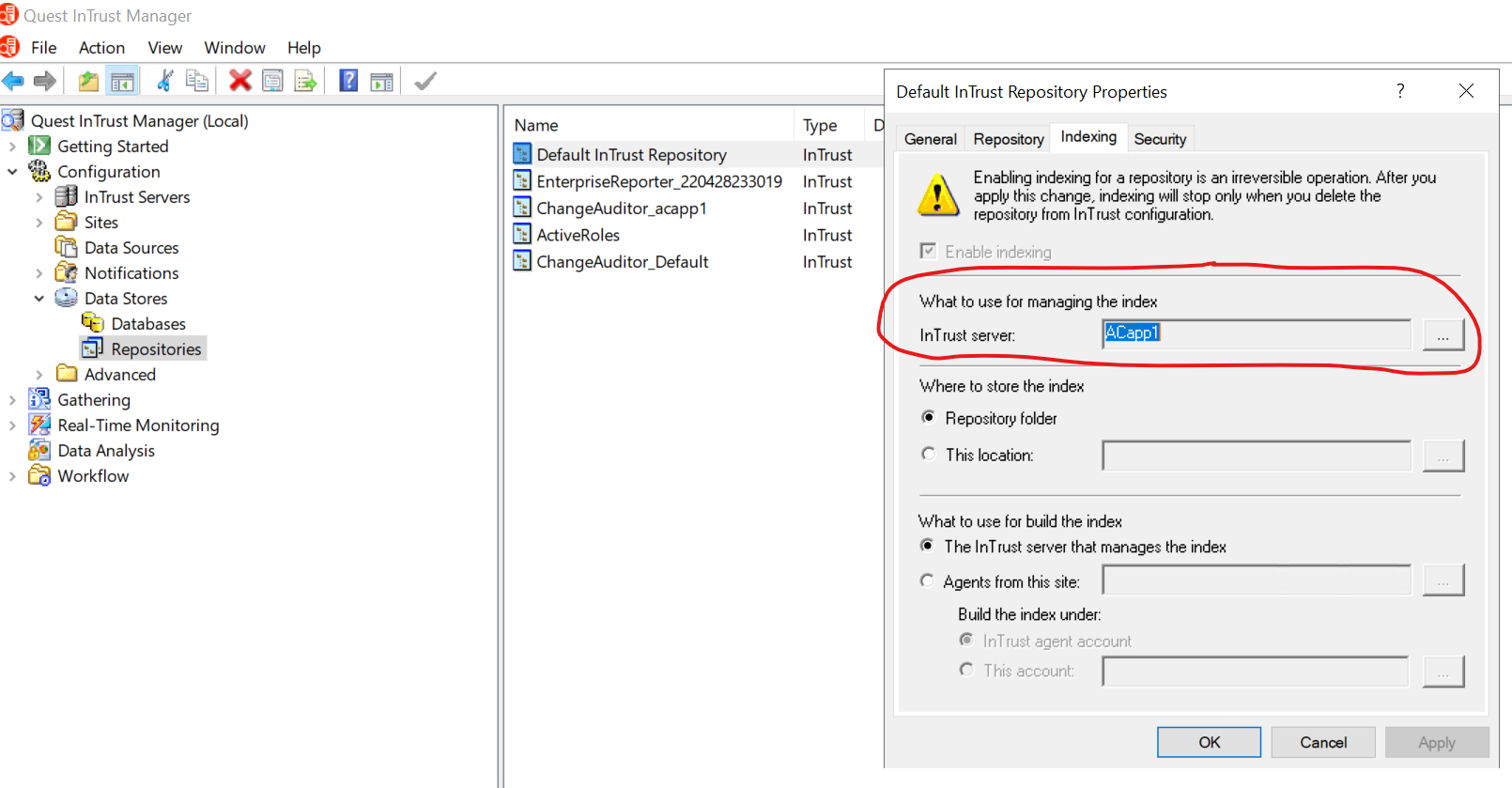Click the InTrust server input field
Image resolution: width=1512 pixels, height=788 pixels.
(1257, 333)
